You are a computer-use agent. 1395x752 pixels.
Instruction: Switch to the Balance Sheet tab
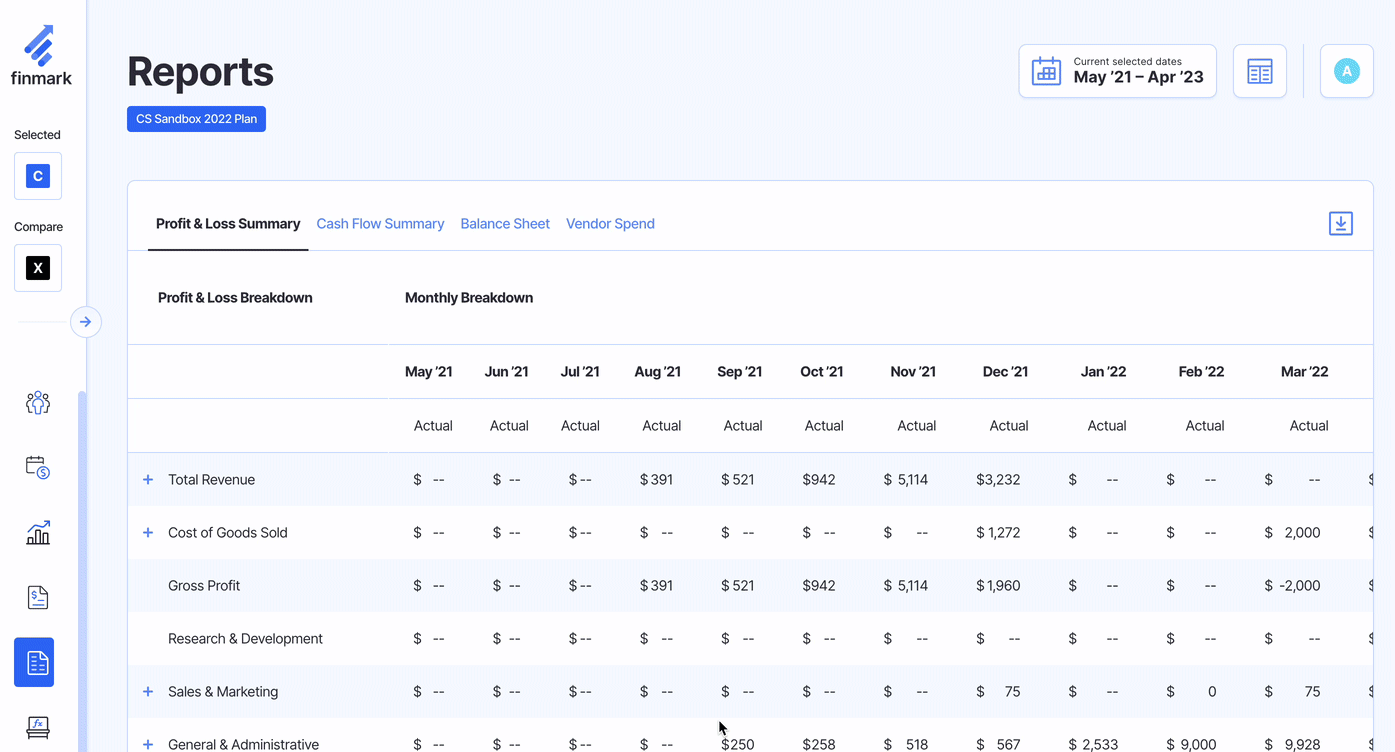[505, 224]
